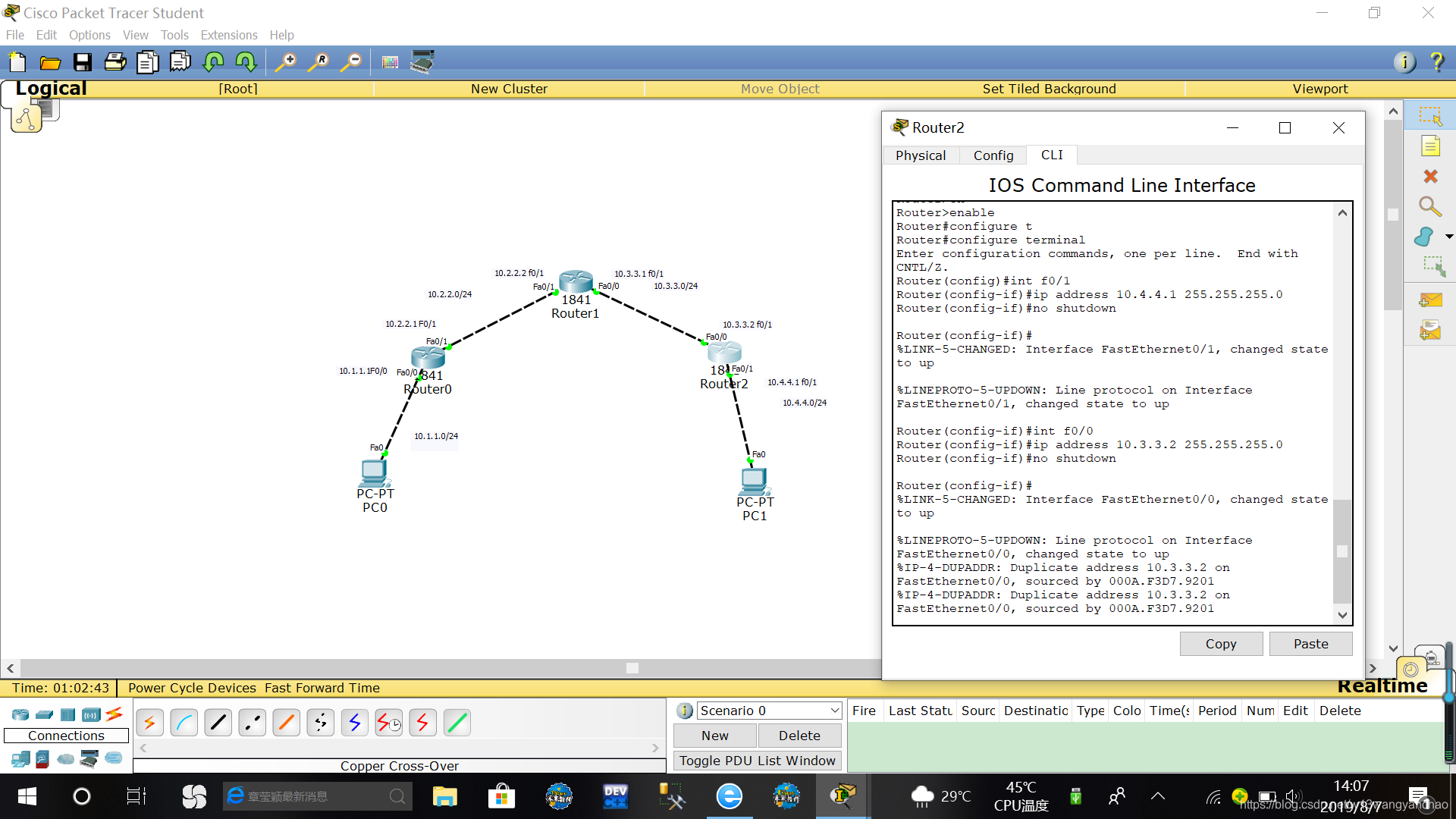Open the Extensions menu

tap(228, 35)
